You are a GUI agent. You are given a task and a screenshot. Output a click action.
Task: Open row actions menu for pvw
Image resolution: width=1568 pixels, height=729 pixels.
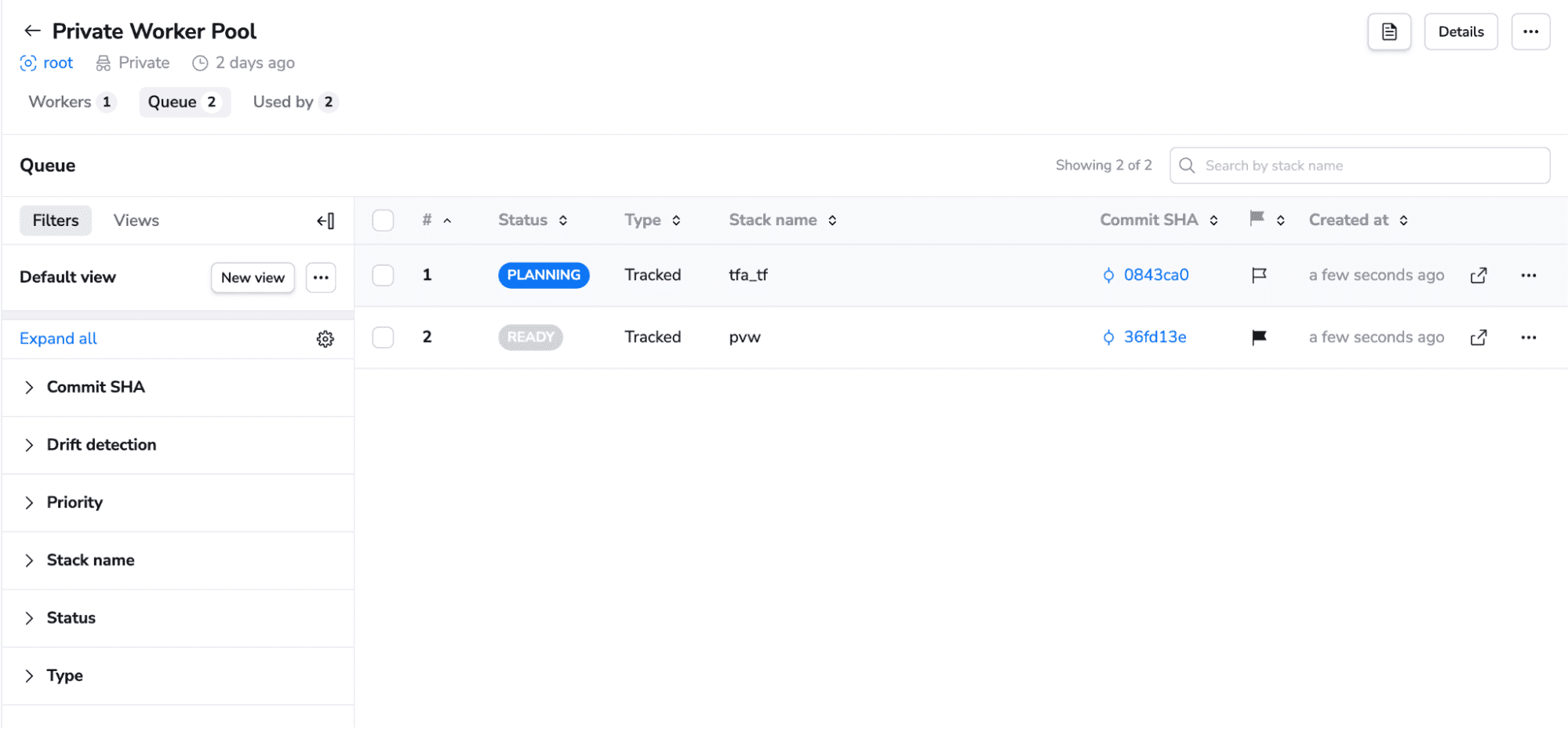[1528, 337]
